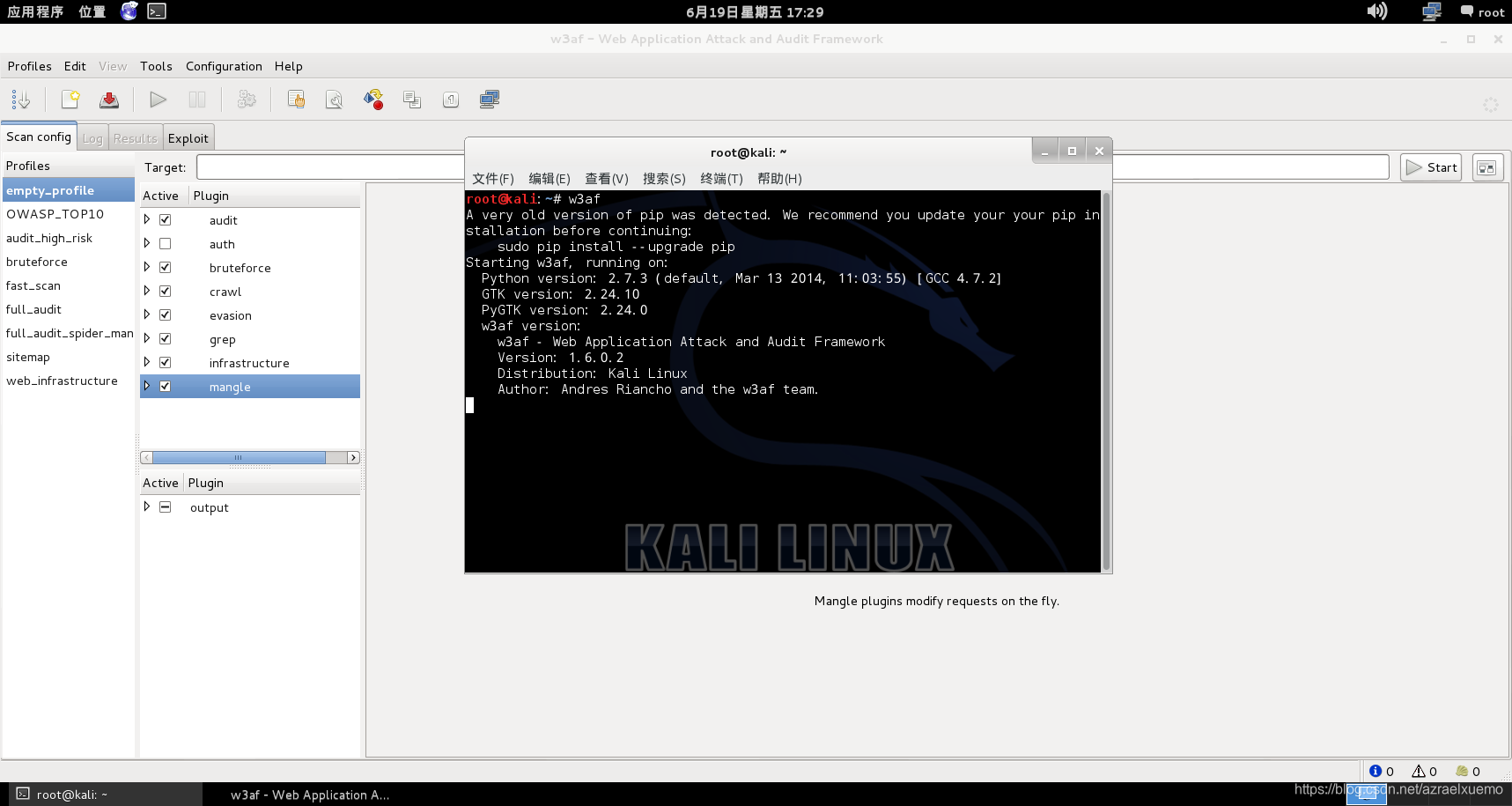Disable the grep plugin checkbox
Viewport: 1512px width, 806px height.
(x=164, y=338)
